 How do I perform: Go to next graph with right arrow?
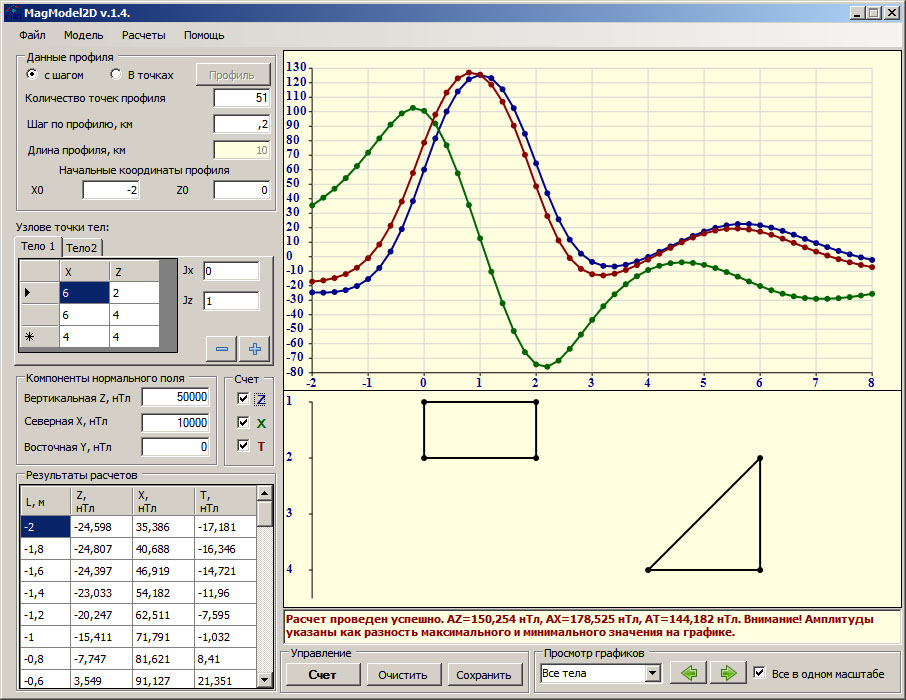pyautogui.click(x=728, y=673)
